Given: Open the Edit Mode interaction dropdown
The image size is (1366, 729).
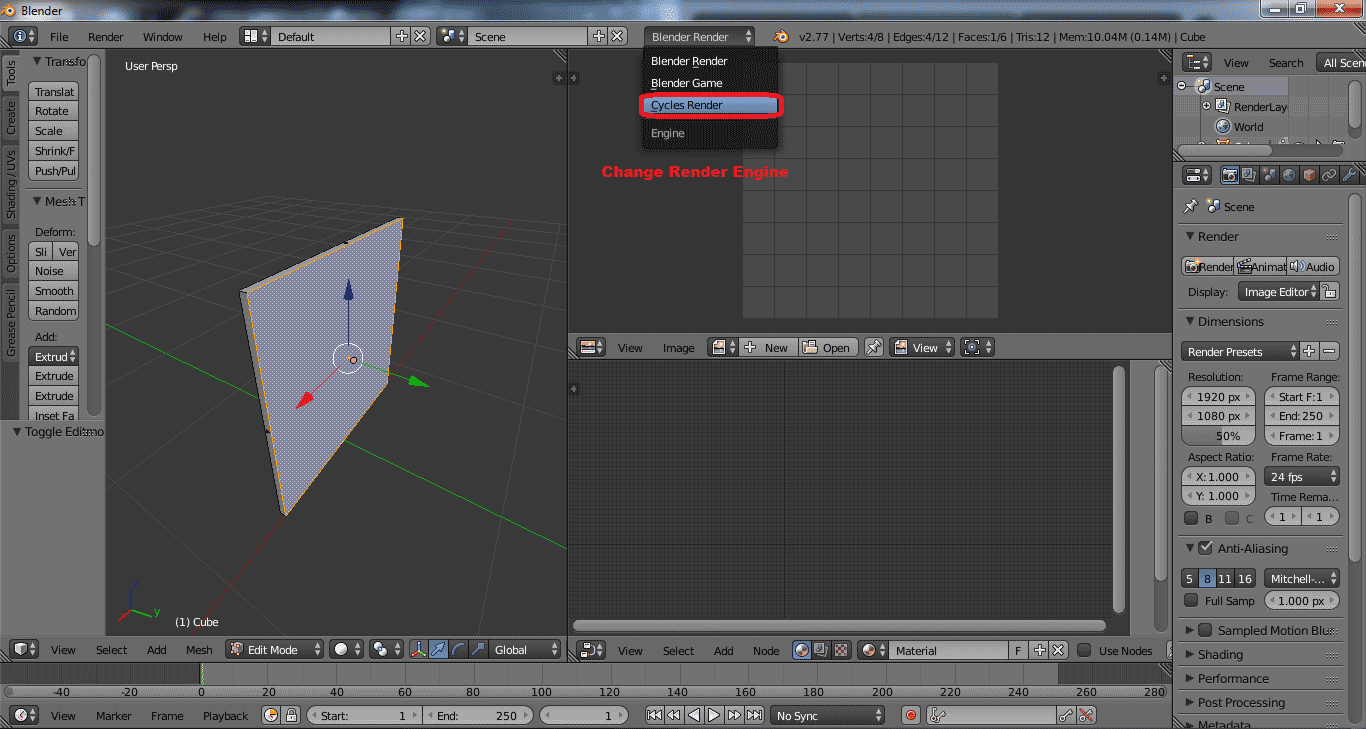Looking at the screenshot, I should (273, 650).
